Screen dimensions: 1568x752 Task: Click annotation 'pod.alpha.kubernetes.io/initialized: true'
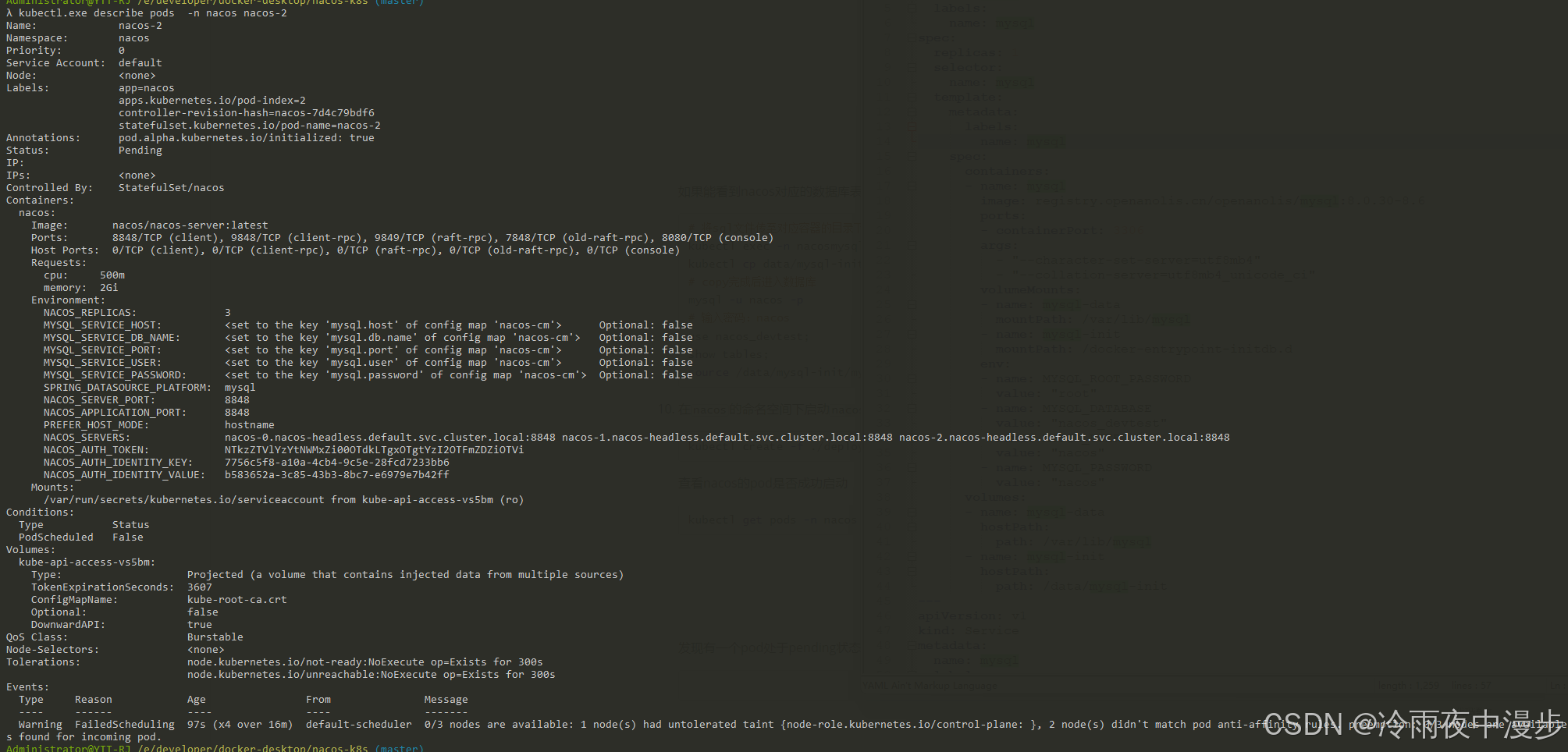[247, 138]
